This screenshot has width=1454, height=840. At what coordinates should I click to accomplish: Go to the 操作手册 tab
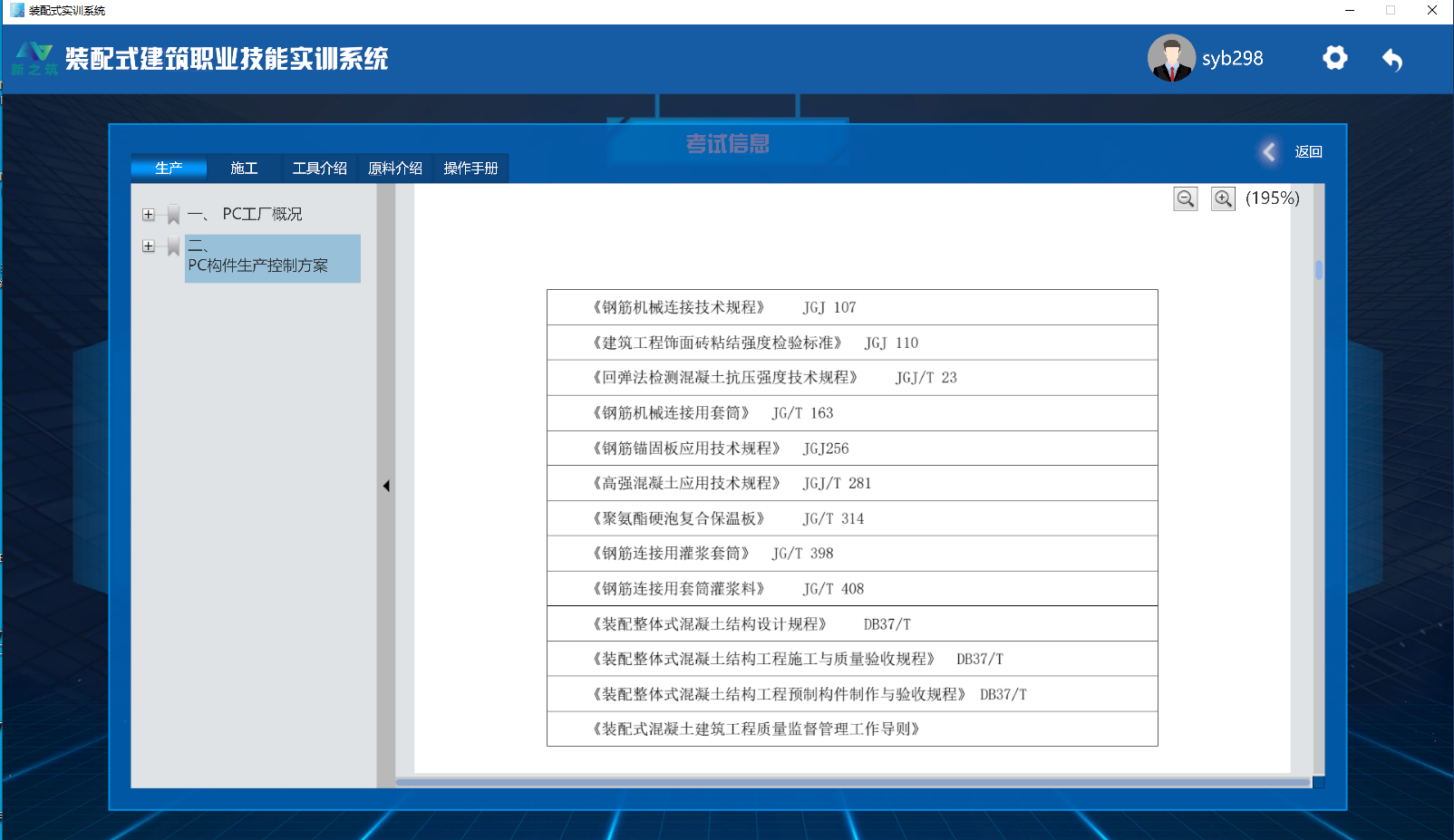pyautogui.click(x=470, y=169)
